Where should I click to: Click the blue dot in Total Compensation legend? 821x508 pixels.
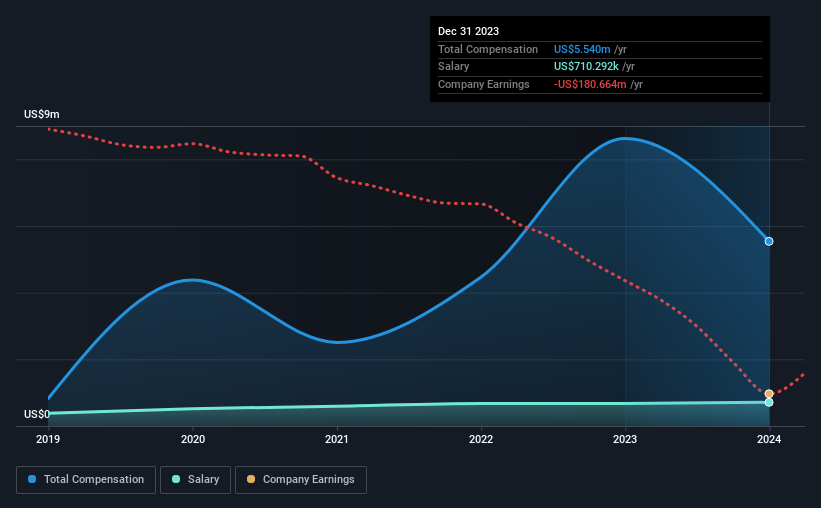[x=32, y=479]
